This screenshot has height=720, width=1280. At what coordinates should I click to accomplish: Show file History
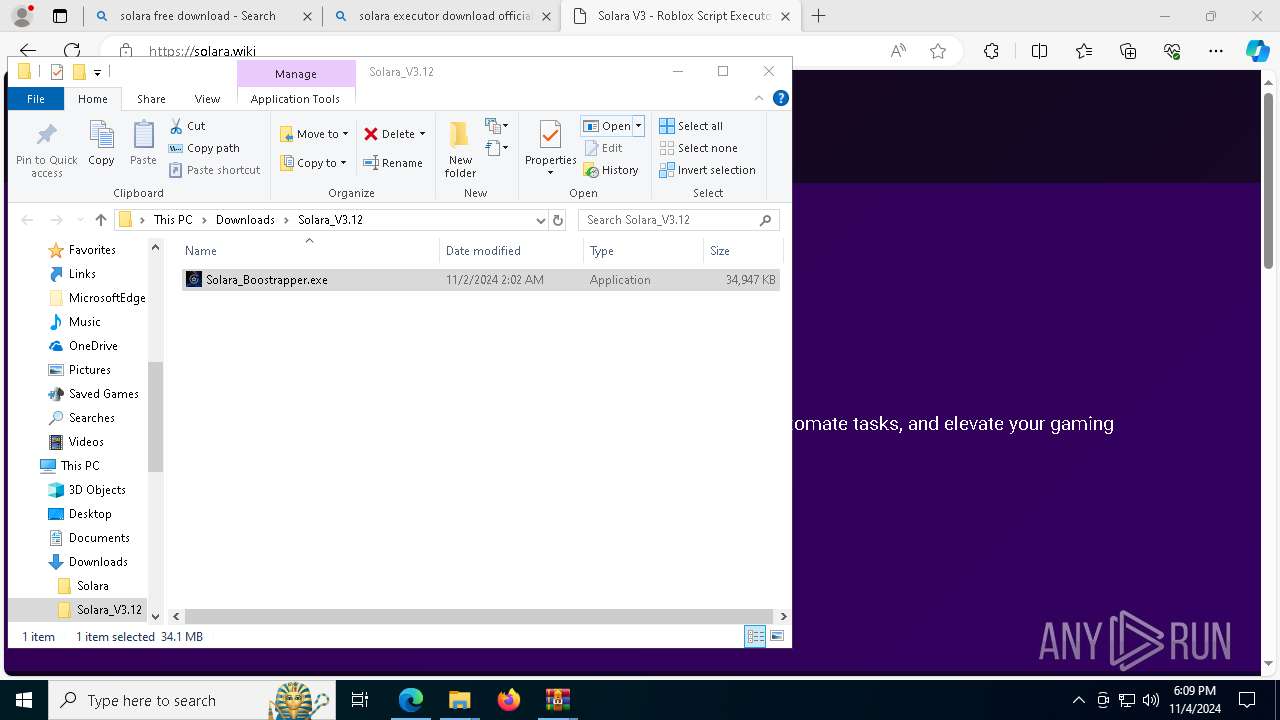[611, 170]
